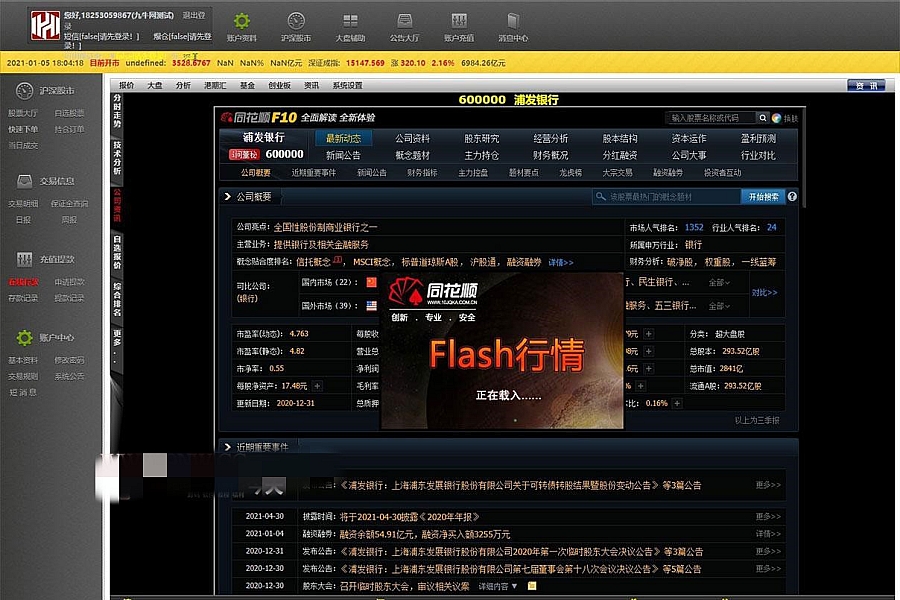Select the 龙虎榜 sub-tab
The width and height of the screenshot is (900, 600).
(571, 172)
